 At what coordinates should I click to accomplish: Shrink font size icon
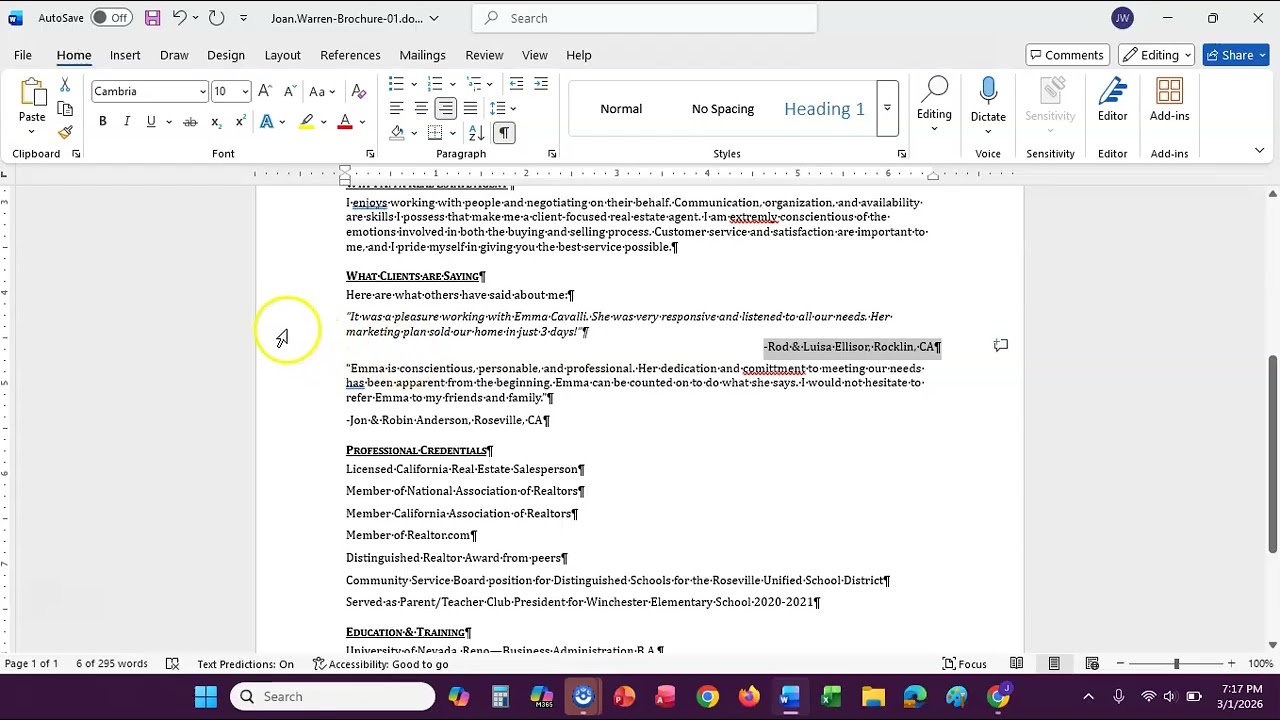pyautogui.click(x=289, y=91)
